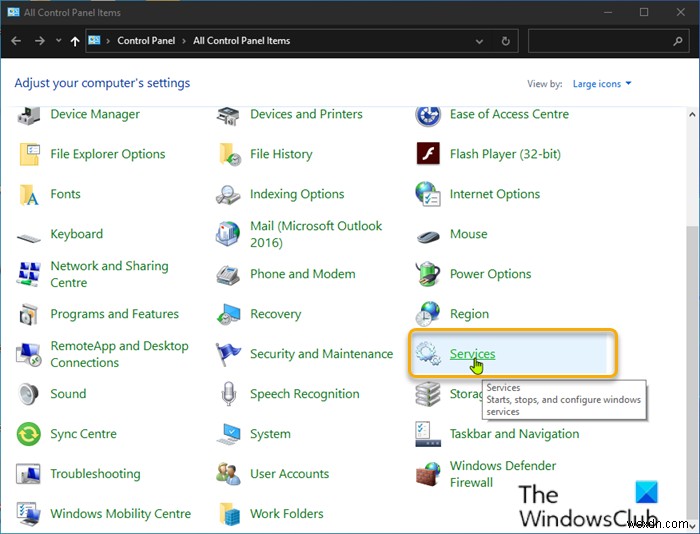Click the Troubleshooting link text

coord(95,474)
